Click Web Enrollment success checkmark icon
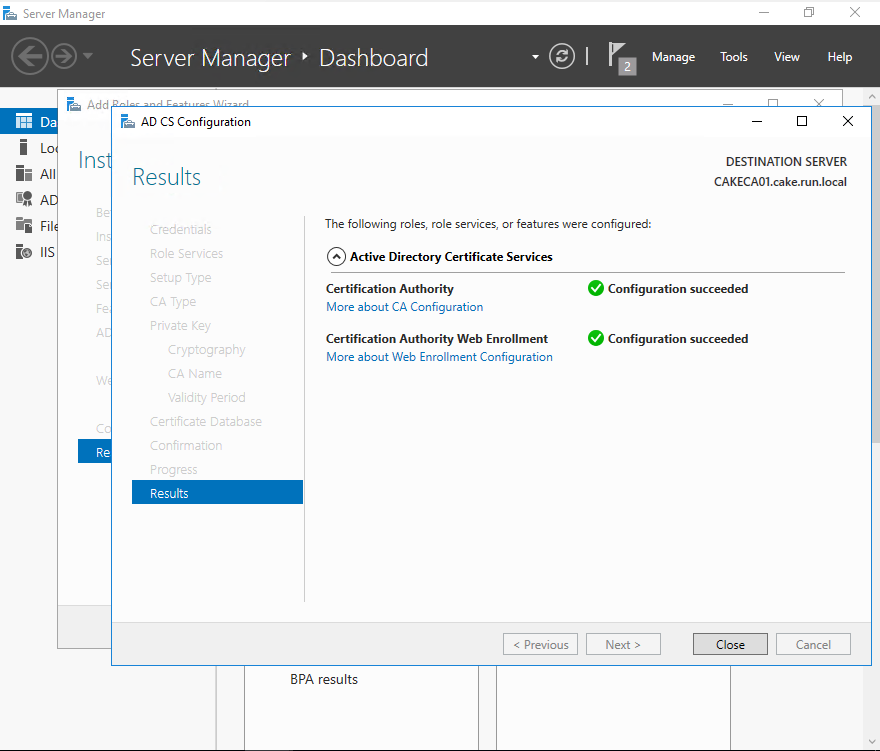 (595, 338)
